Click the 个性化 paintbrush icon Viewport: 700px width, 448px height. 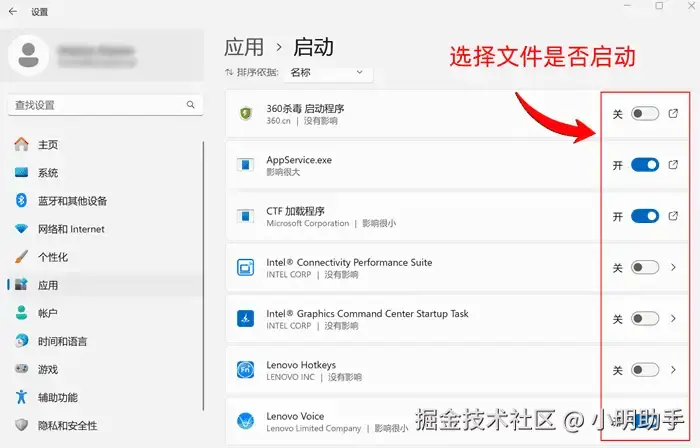(21, 257)
